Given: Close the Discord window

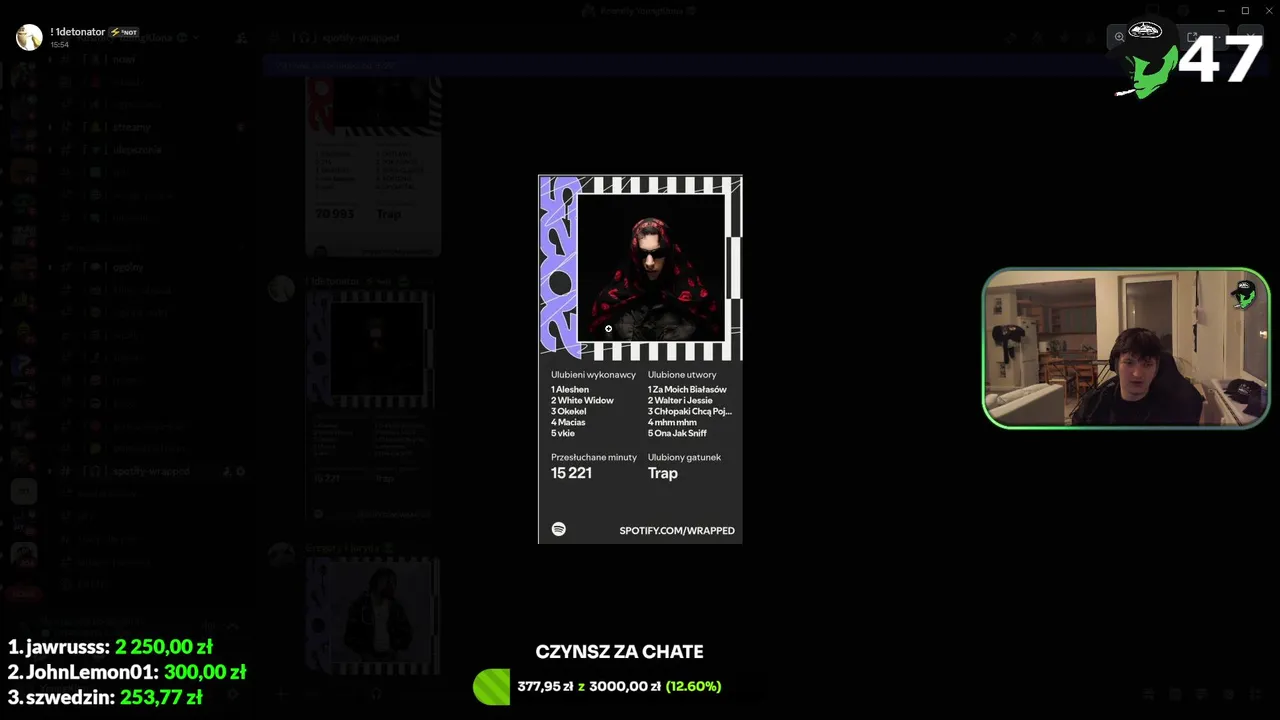Looking at the screenshot, I should click(x=1269, y=10).
